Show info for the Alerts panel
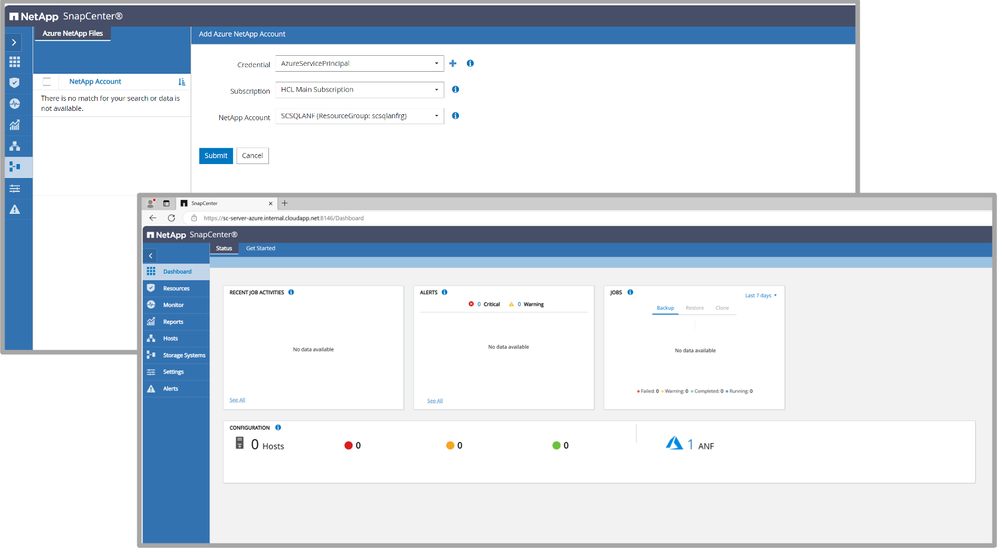 click(445, 293)
